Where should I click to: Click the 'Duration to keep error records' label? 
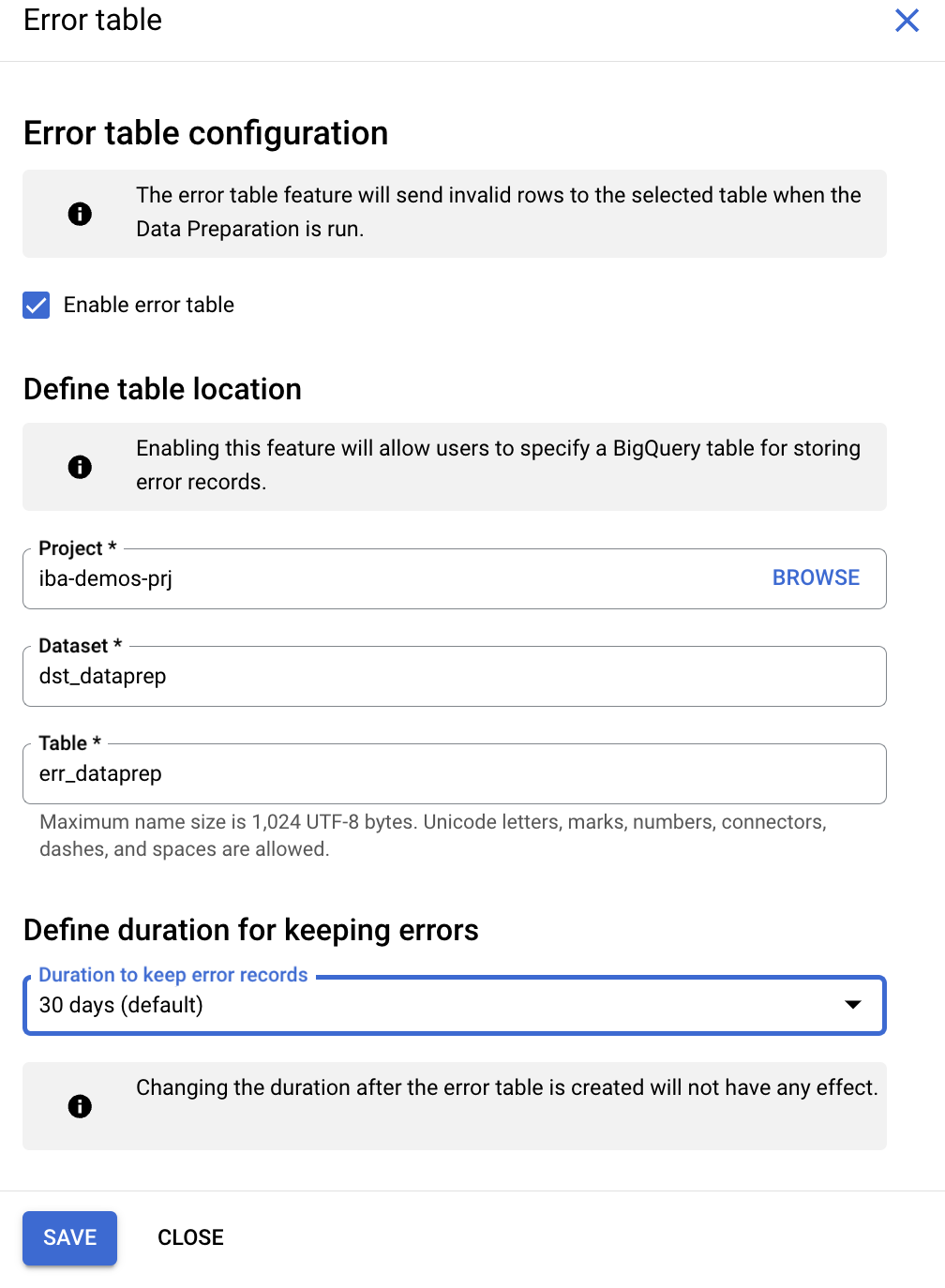[173, 975]
